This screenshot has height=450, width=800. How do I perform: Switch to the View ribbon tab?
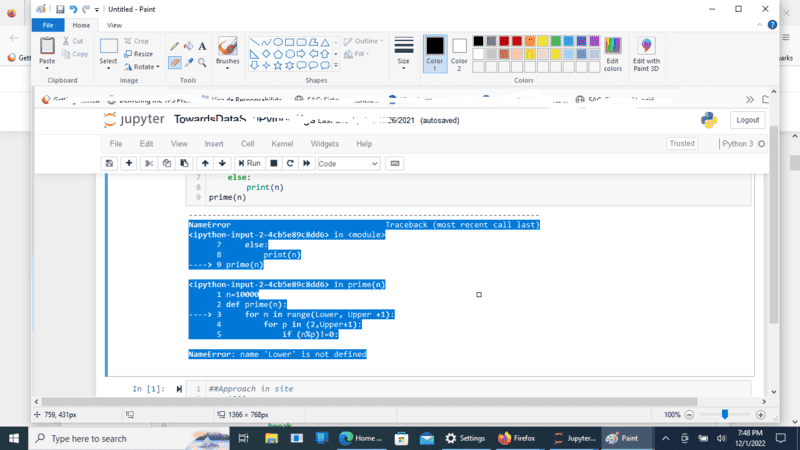(114, 24)
